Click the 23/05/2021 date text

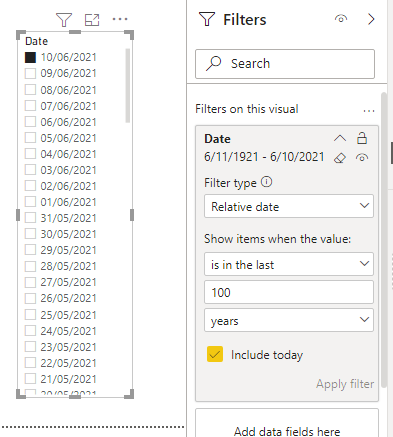68,347
